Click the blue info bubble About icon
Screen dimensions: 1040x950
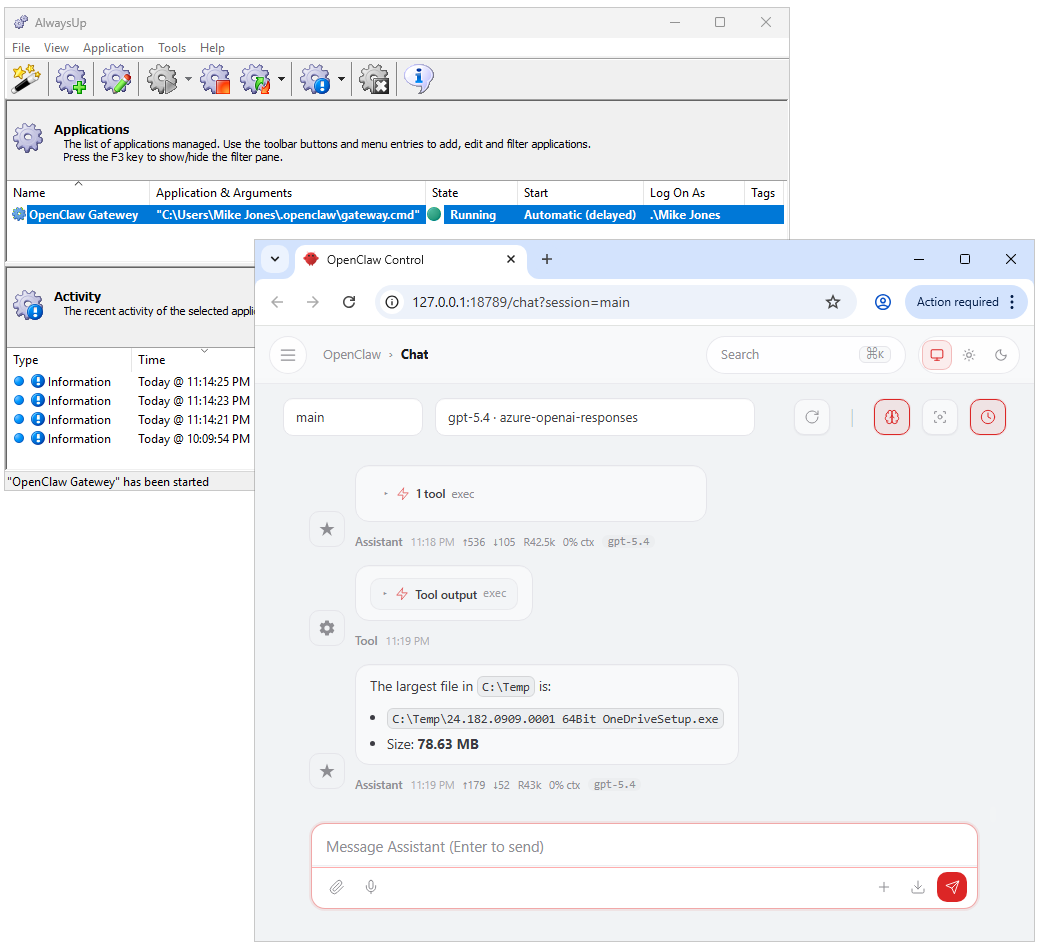coord(418,78)
